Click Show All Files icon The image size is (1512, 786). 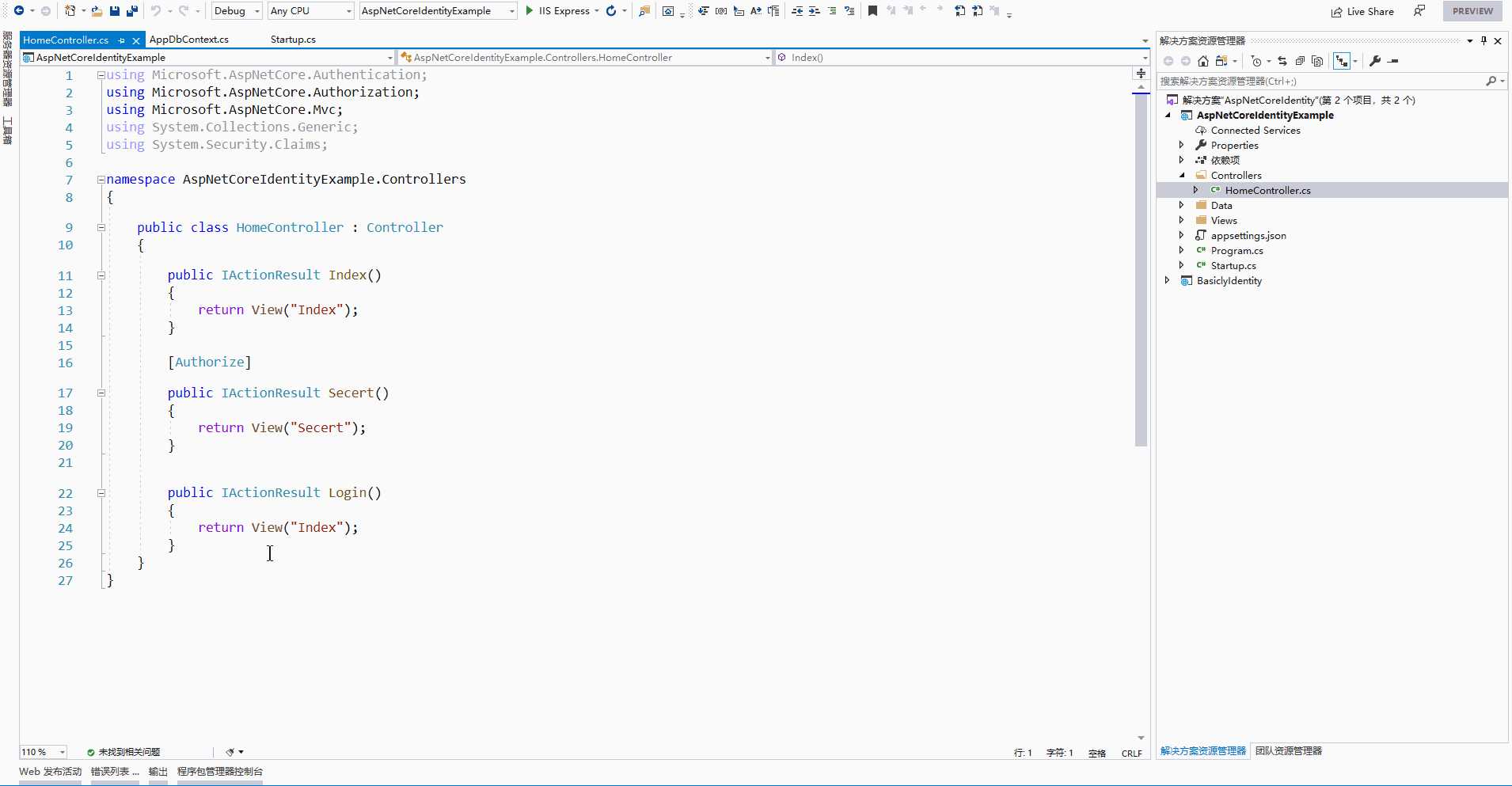tap(1317, 61)
